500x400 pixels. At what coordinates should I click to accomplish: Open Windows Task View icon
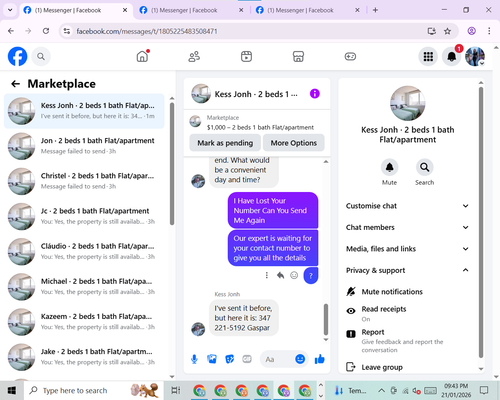pyautogui.click(x=176, y=390)
